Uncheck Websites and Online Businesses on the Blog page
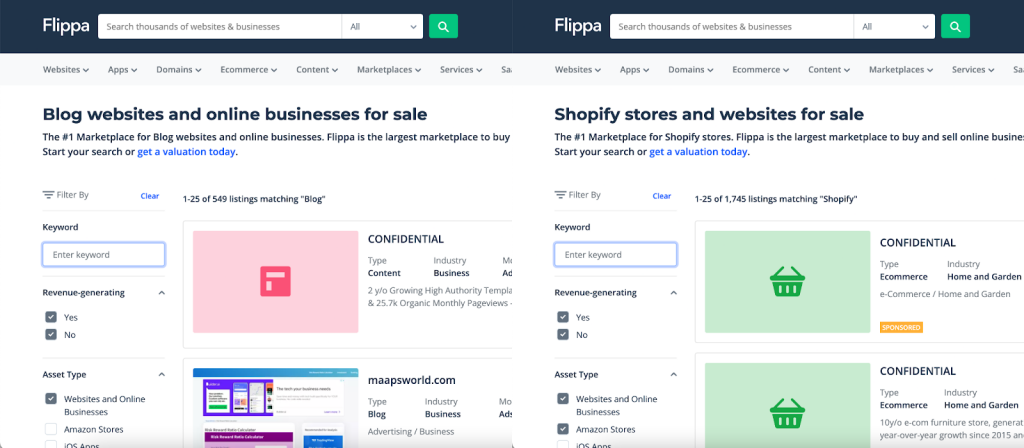The width and height of the screenshot is (1024, 448). pyautogui.click(x=51, y=398)
